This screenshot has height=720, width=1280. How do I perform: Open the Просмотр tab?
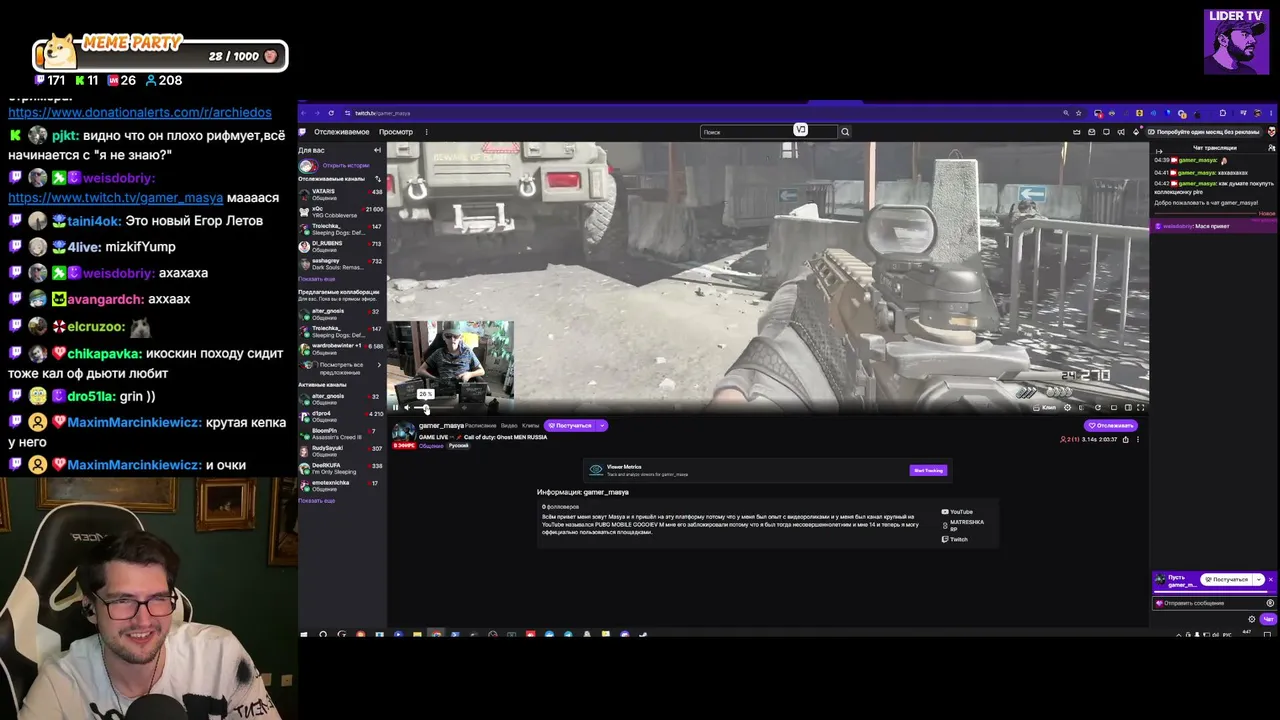[x=396, y=132]
